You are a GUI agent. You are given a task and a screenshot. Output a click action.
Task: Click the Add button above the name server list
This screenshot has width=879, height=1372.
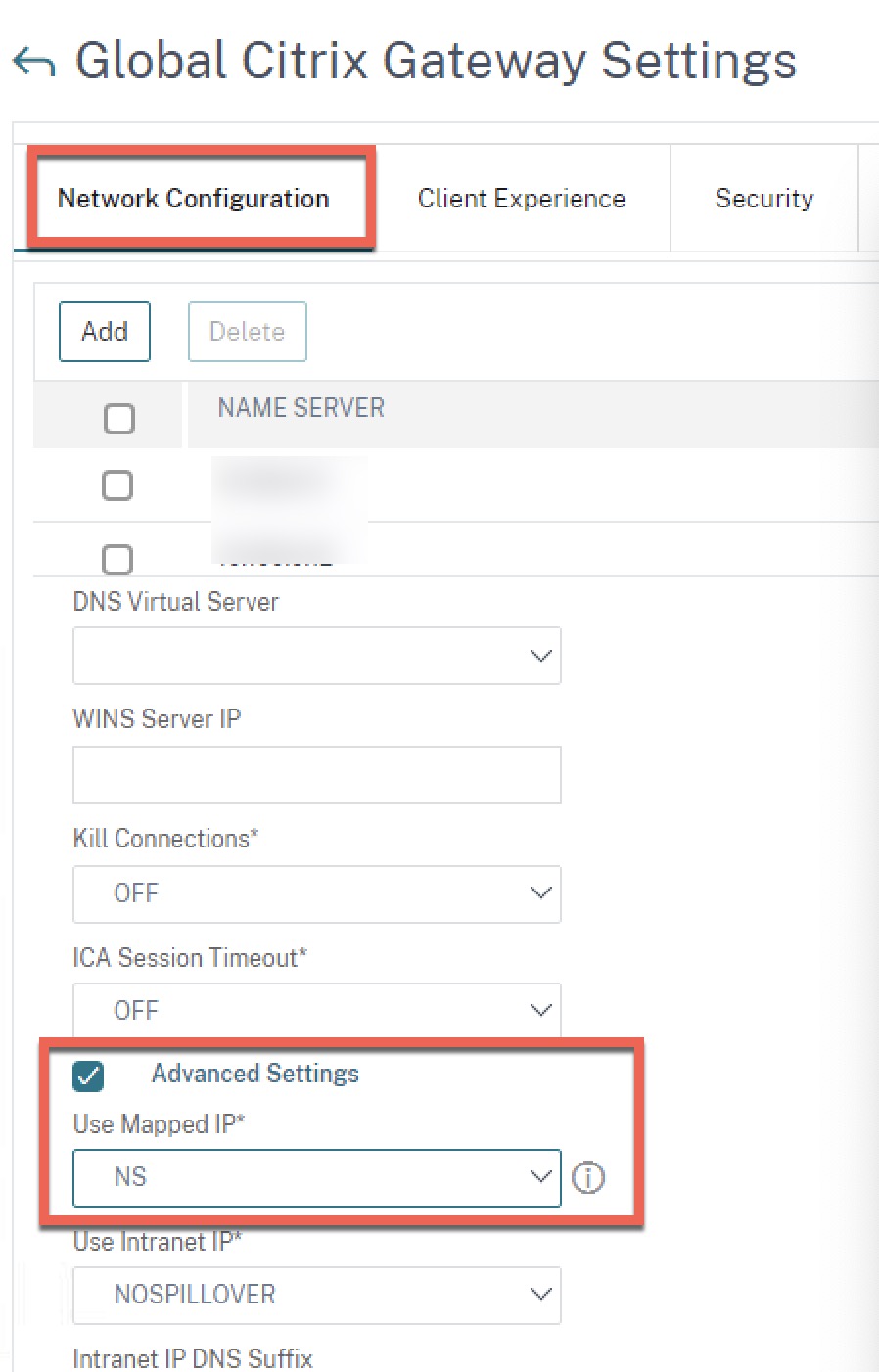point(104,331)
